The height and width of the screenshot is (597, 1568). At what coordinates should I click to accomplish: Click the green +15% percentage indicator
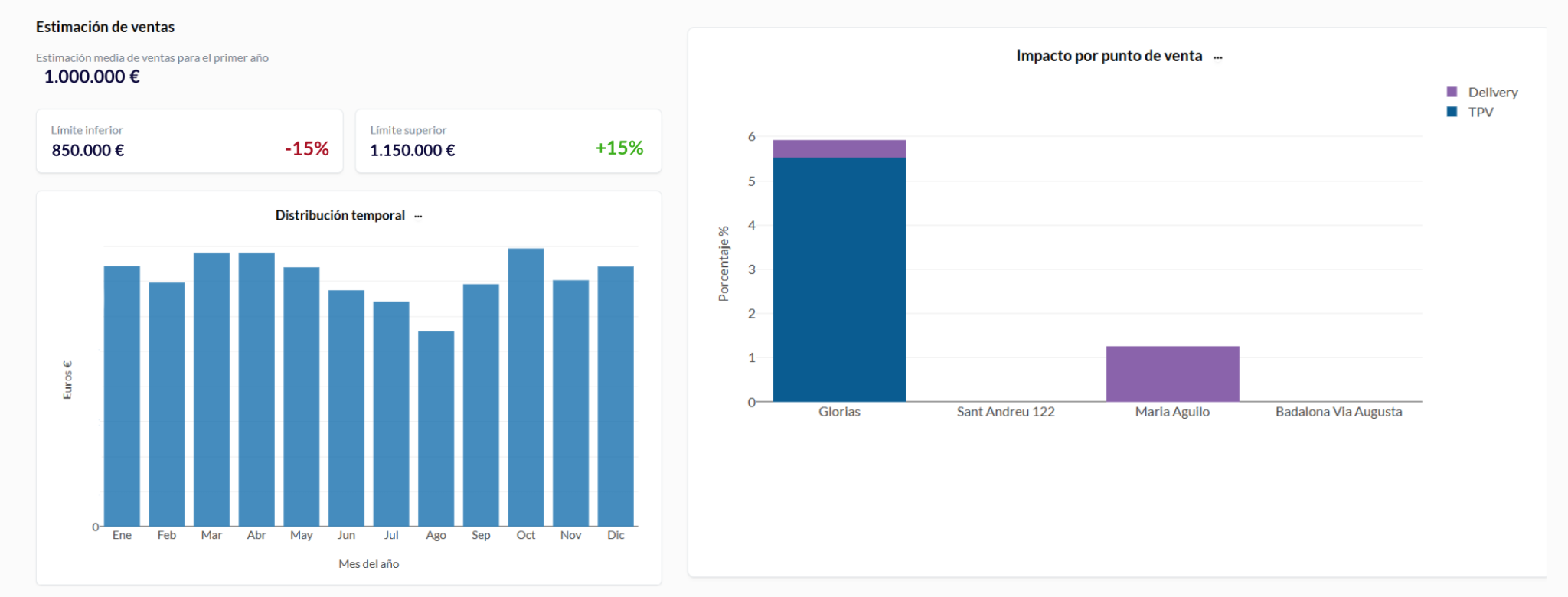tap(619, 148)
